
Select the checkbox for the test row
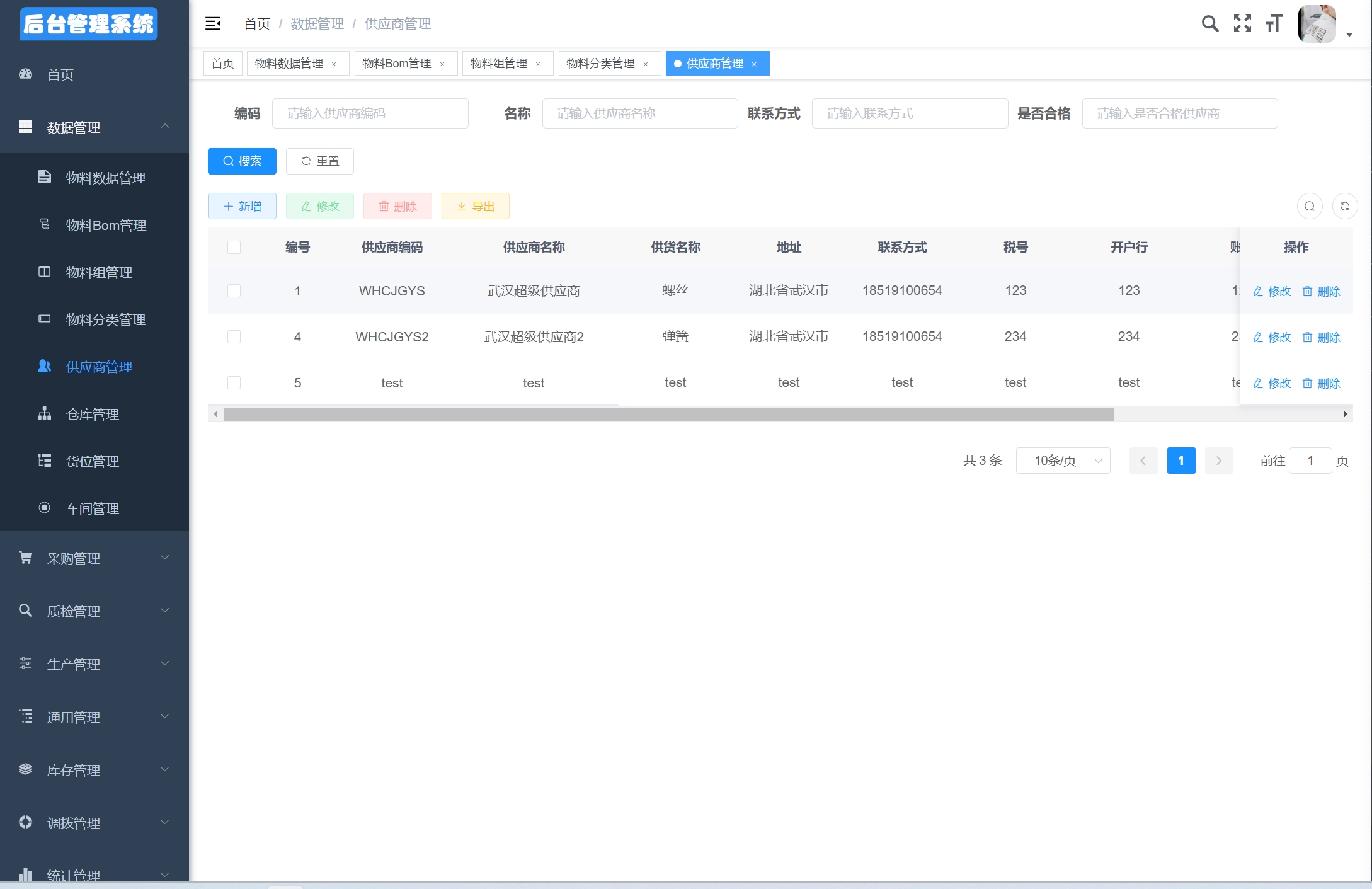click(x=234, y=382)
